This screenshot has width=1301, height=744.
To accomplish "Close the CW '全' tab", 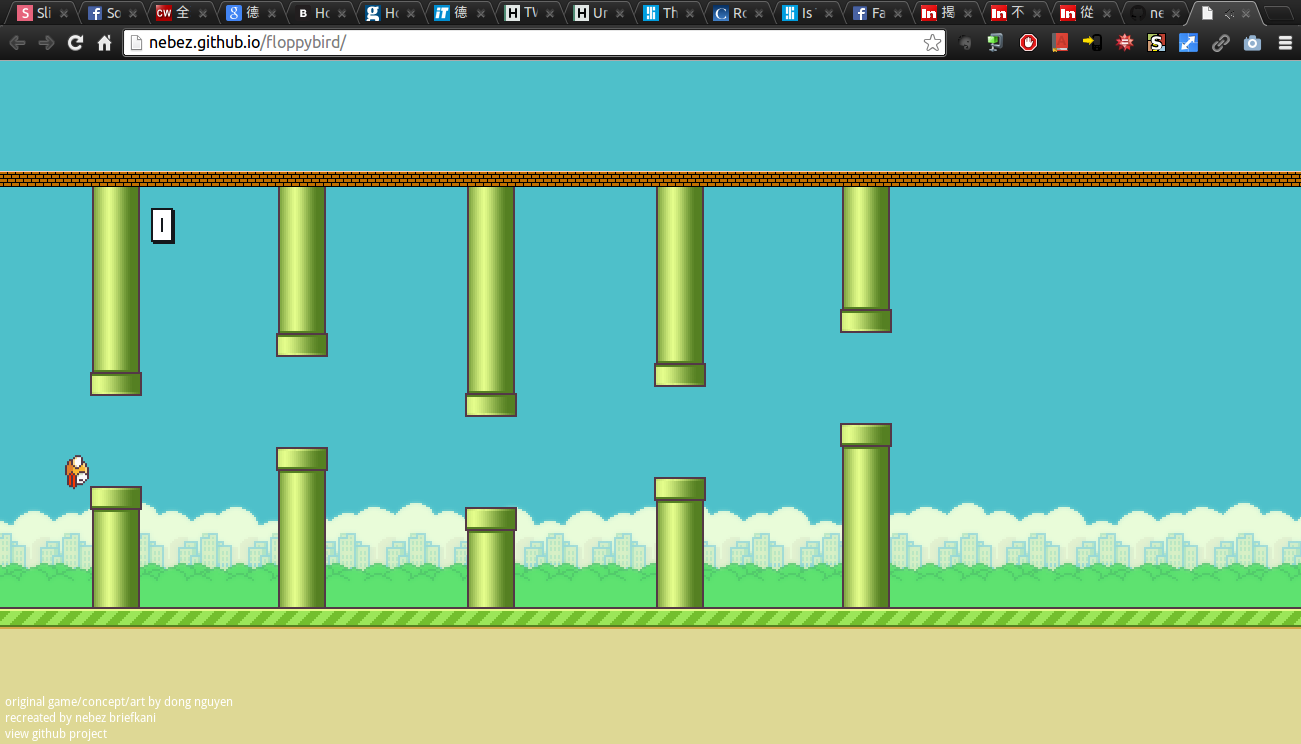I will (x=203, y=14).
